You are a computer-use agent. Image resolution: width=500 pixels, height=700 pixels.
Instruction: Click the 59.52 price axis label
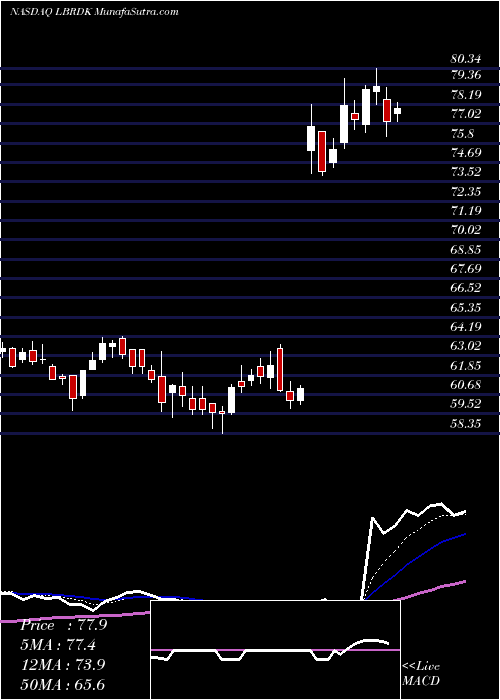point(466,404)
